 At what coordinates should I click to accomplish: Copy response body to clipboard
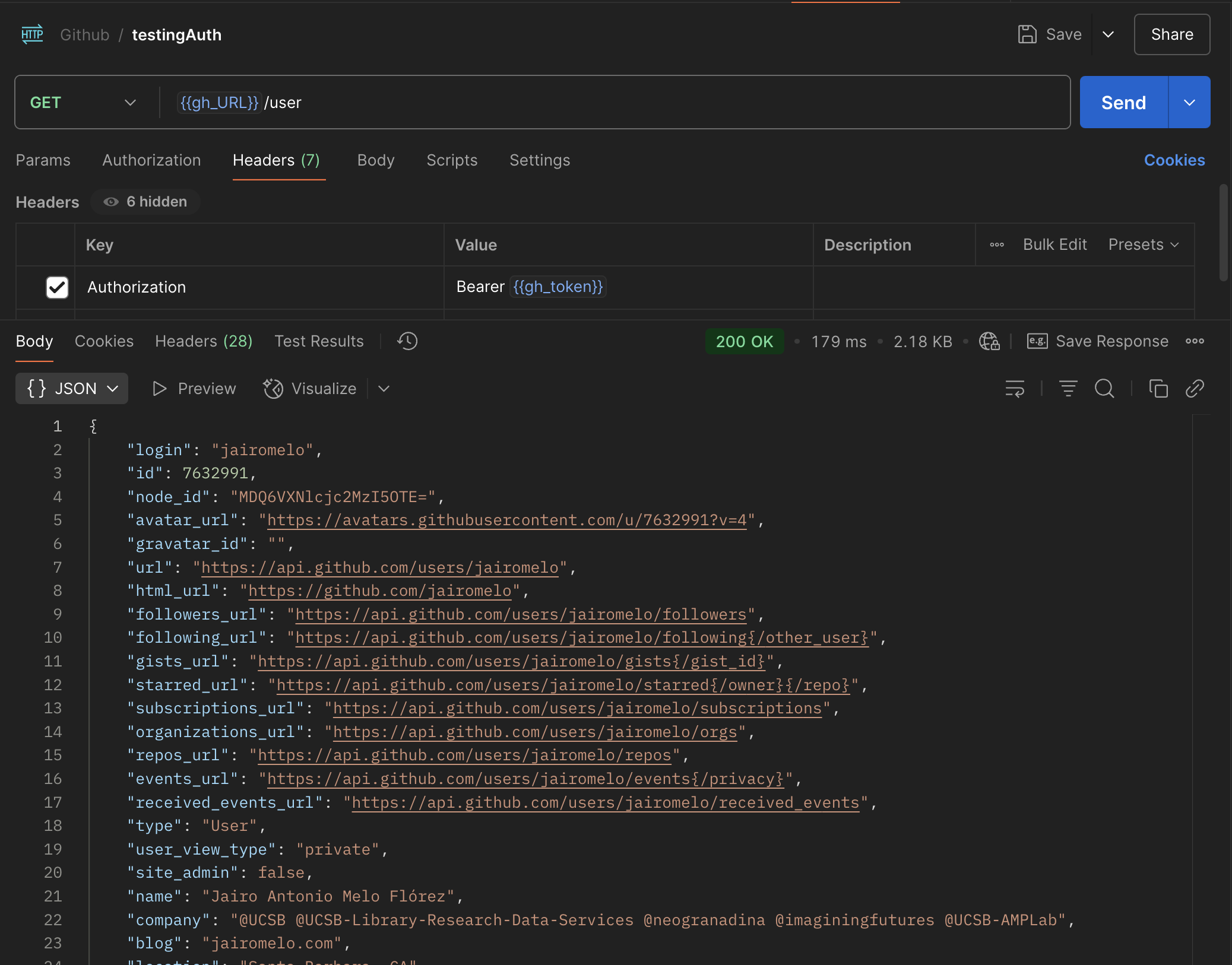[x=1158, y=389]
